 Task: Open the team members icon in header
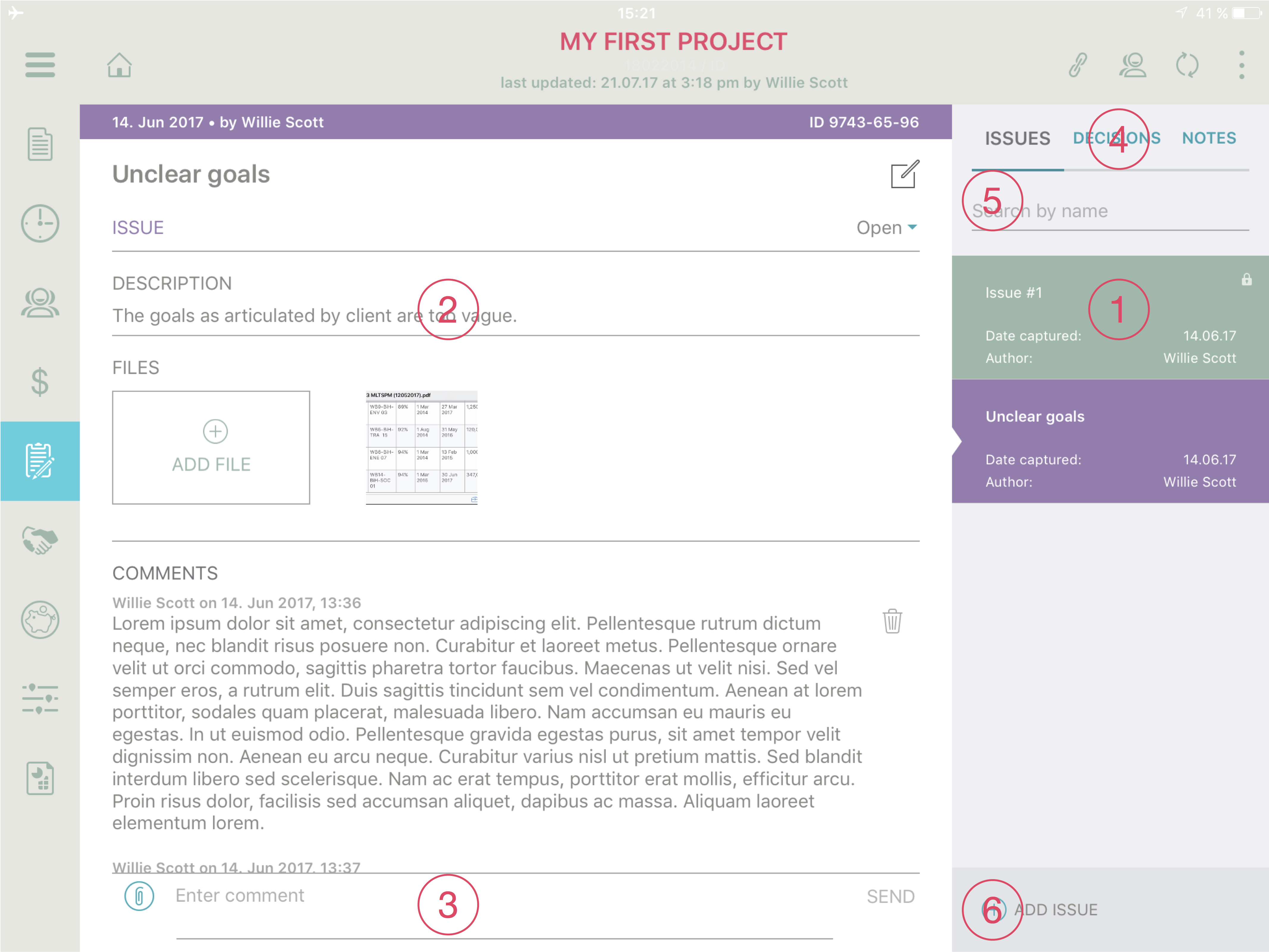(1133, 65)
